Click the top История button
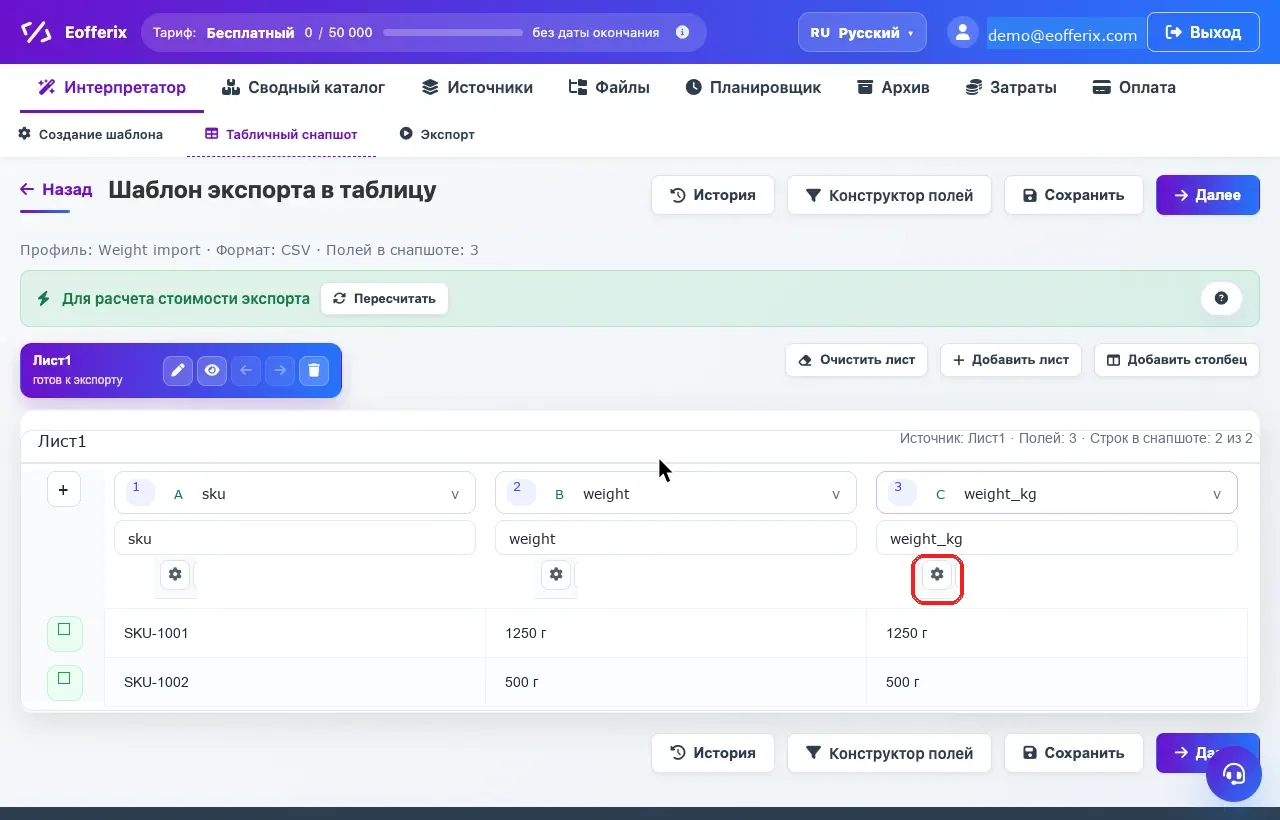This screenshot has width=1280, height=820. coord(713,195)
